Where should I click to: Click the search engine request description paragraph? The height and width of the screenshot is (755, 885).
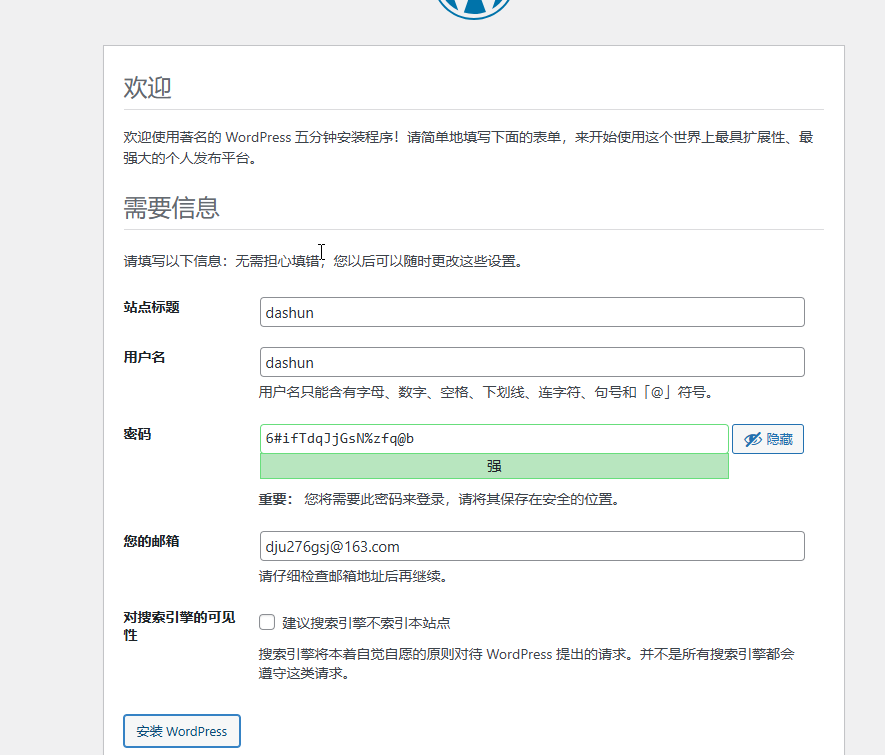point(527,664)
